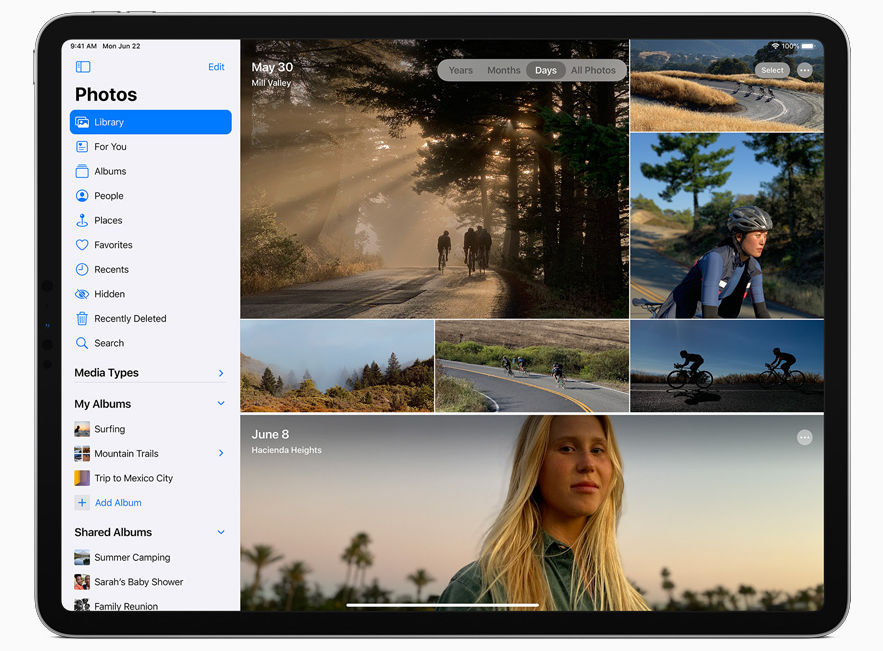Open the Sarah's Baby Shower label
Screen dimensions: 883x651
coord(139,582)
